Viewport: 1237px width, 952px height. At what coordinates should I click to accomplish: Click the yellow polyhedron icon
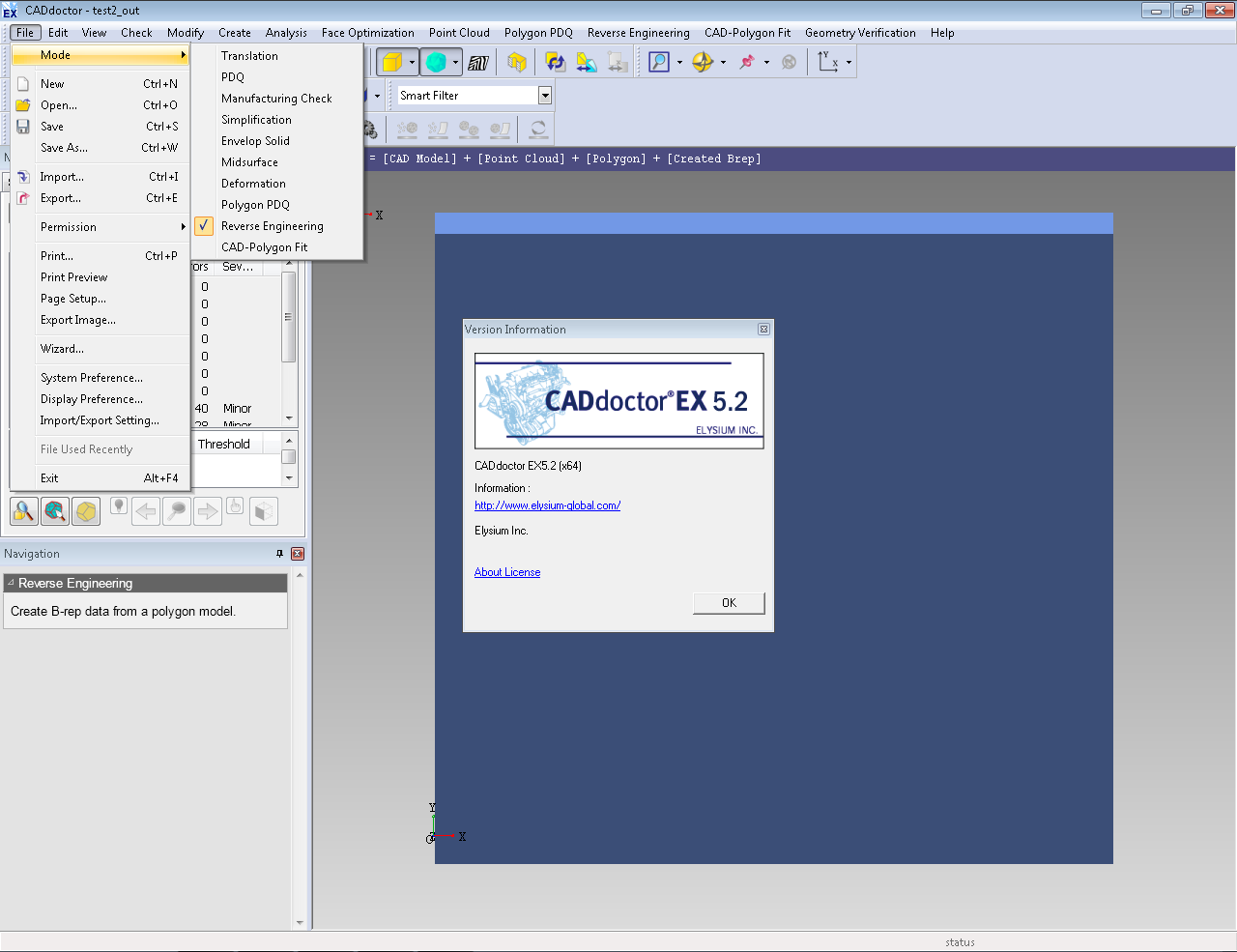pos(86,510)
